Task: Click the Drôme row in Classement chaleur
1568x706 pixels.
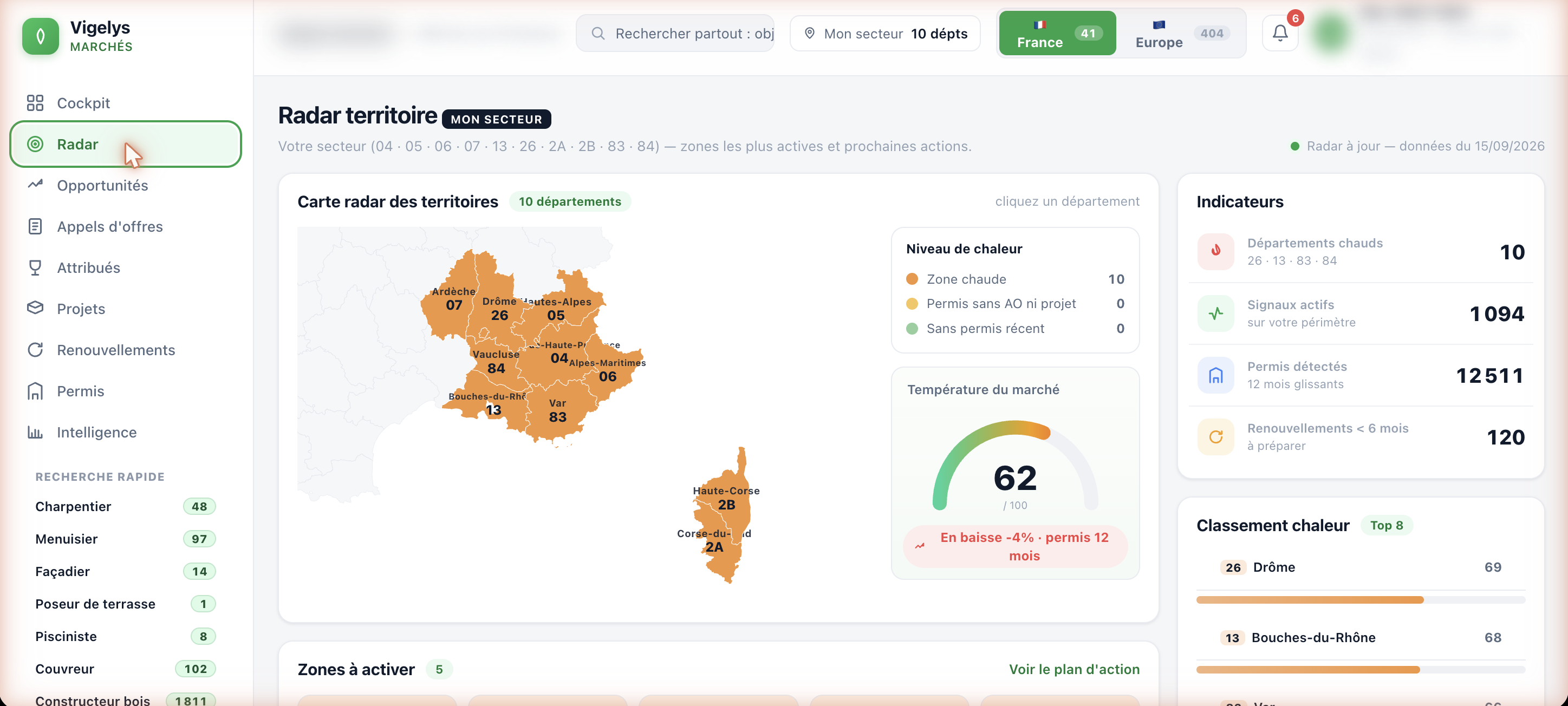Action: click(1361, 567)
